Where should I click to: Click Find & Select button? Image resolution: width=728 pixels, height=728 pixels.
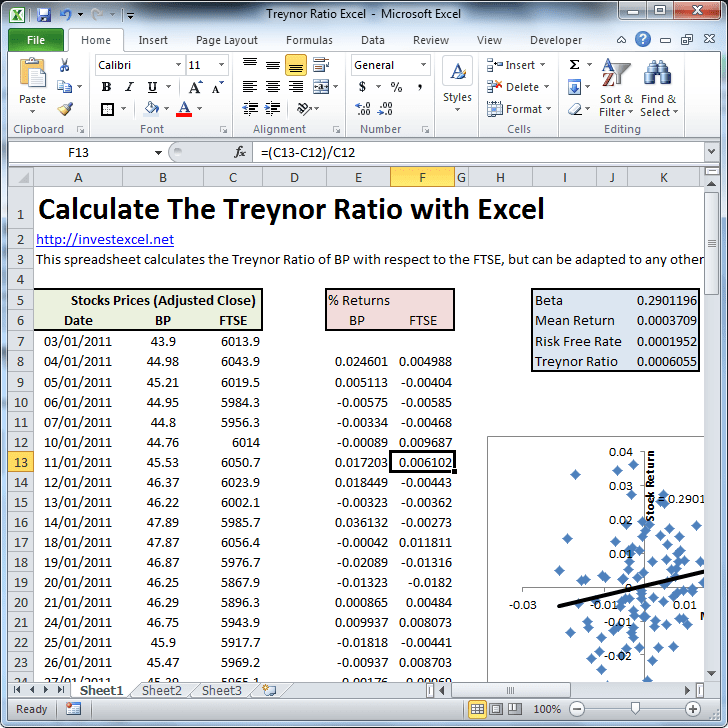pos(659,88)
